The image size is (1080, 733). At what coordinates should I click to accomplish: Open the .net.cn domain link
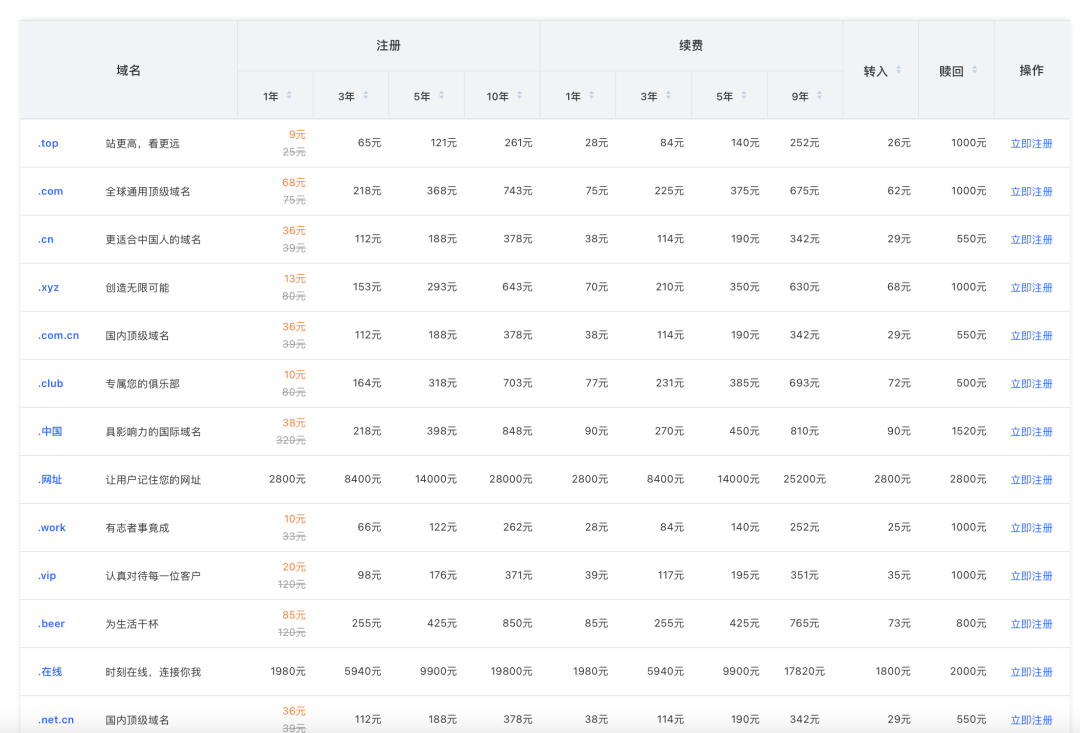pos(56,720)
